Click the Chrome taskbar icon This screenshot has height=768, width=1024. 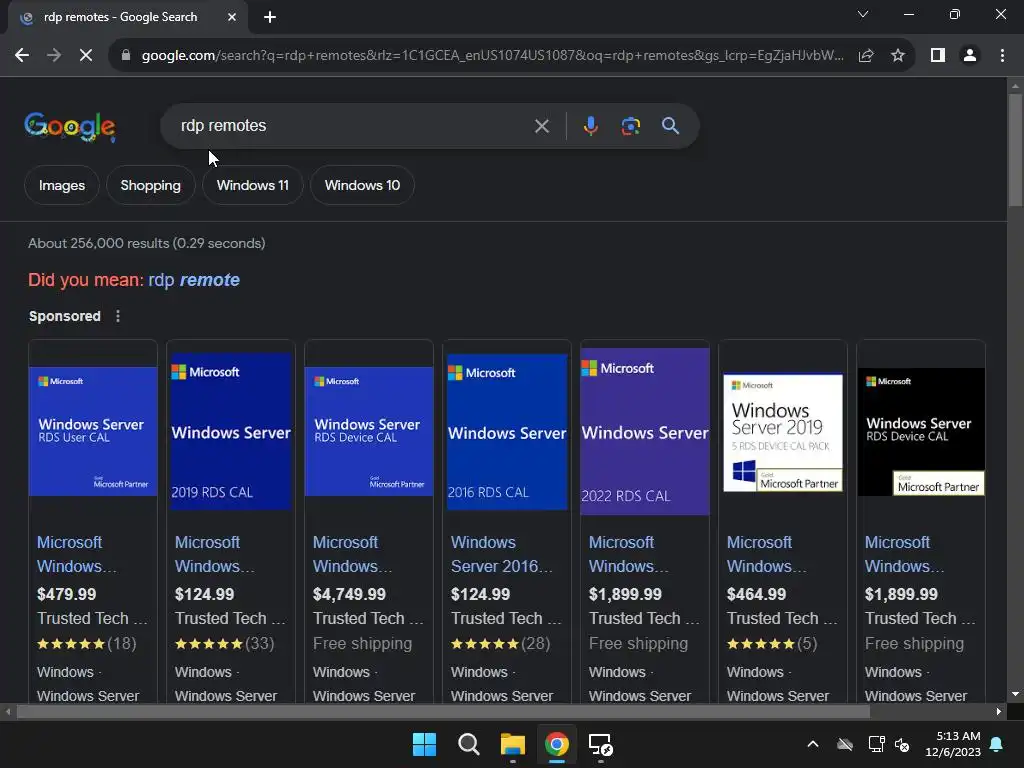[556, 744]
